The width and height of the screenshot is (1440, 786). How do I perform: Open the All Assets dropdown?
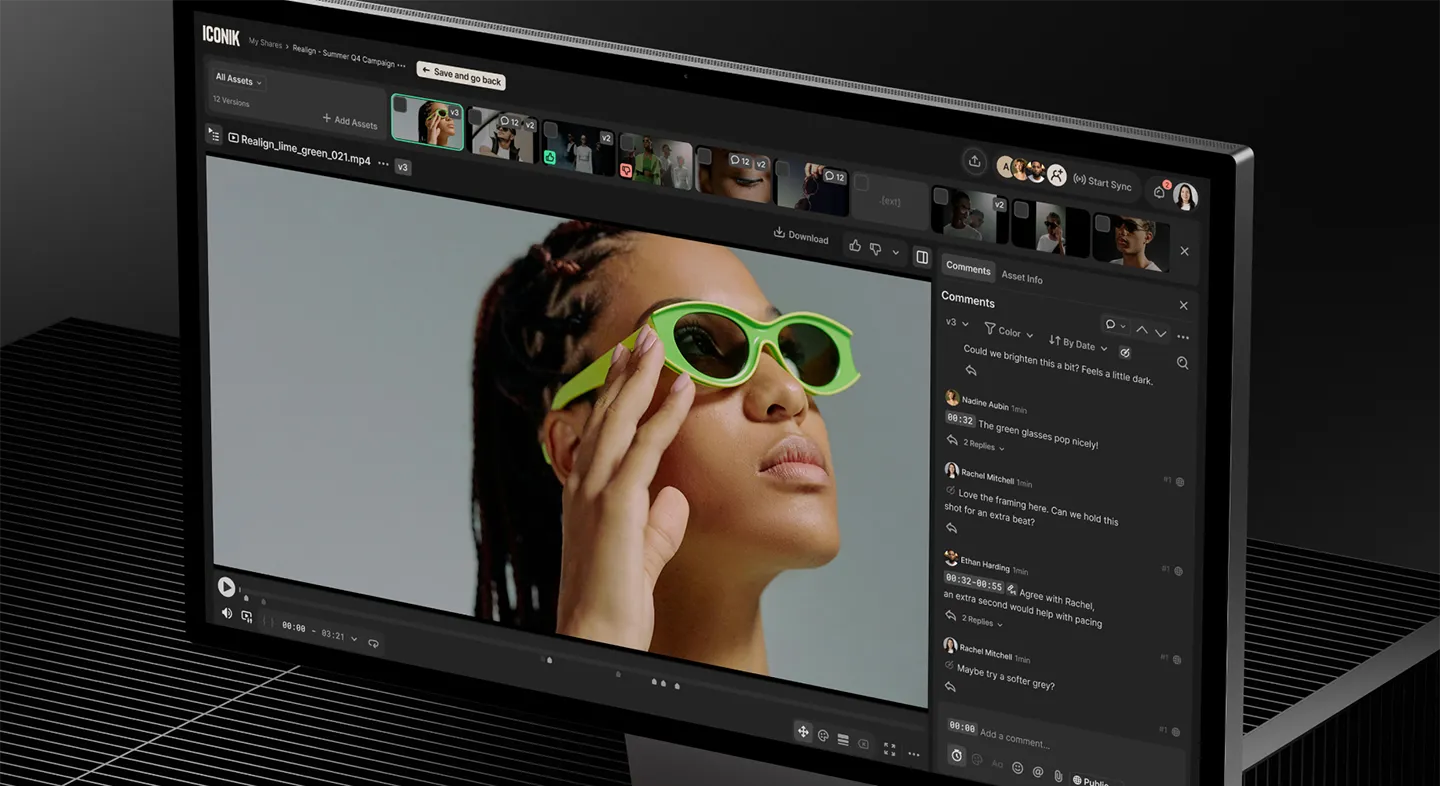click(238, 79)
